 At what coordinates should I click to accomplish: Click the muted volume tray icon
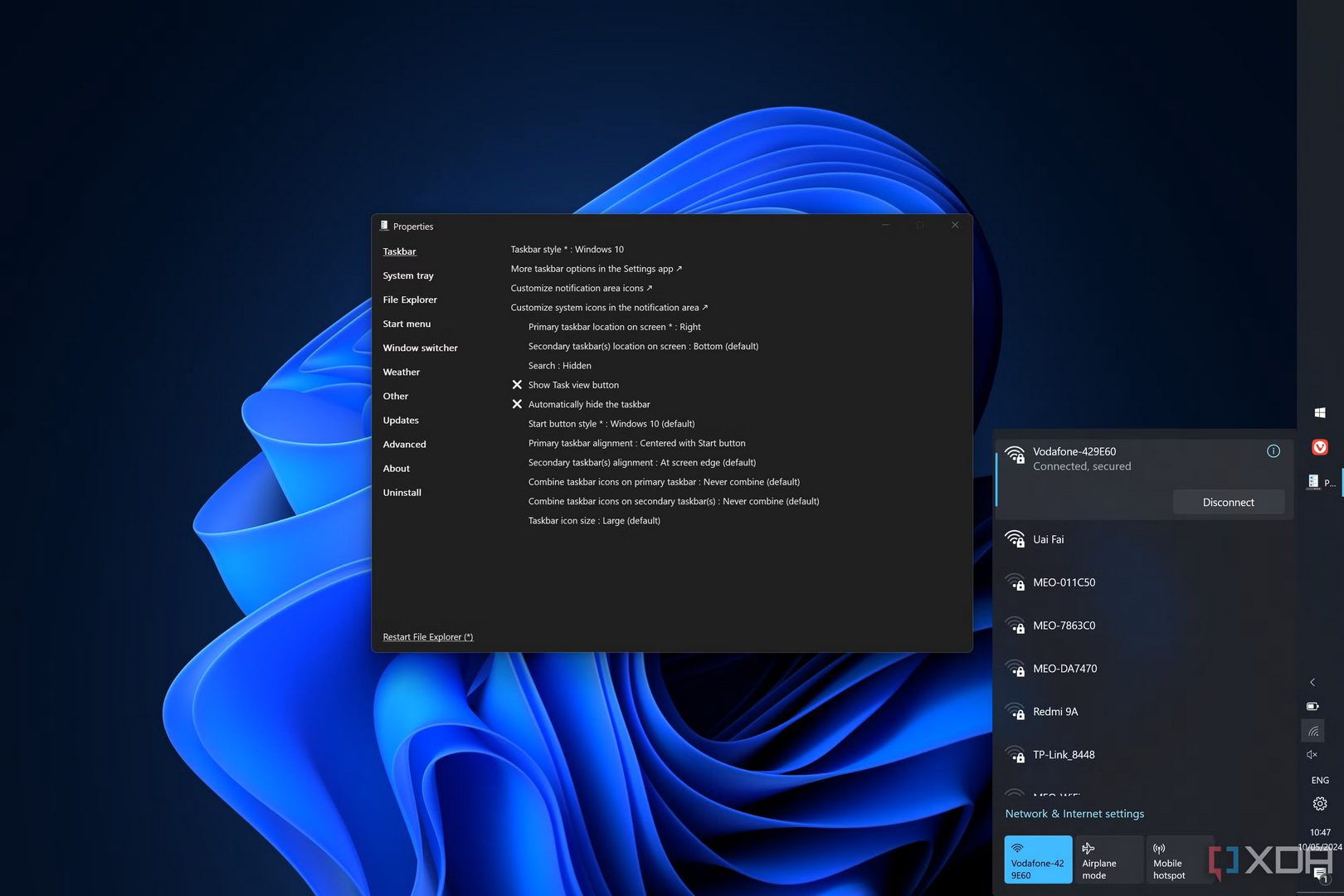(1312, 755)
